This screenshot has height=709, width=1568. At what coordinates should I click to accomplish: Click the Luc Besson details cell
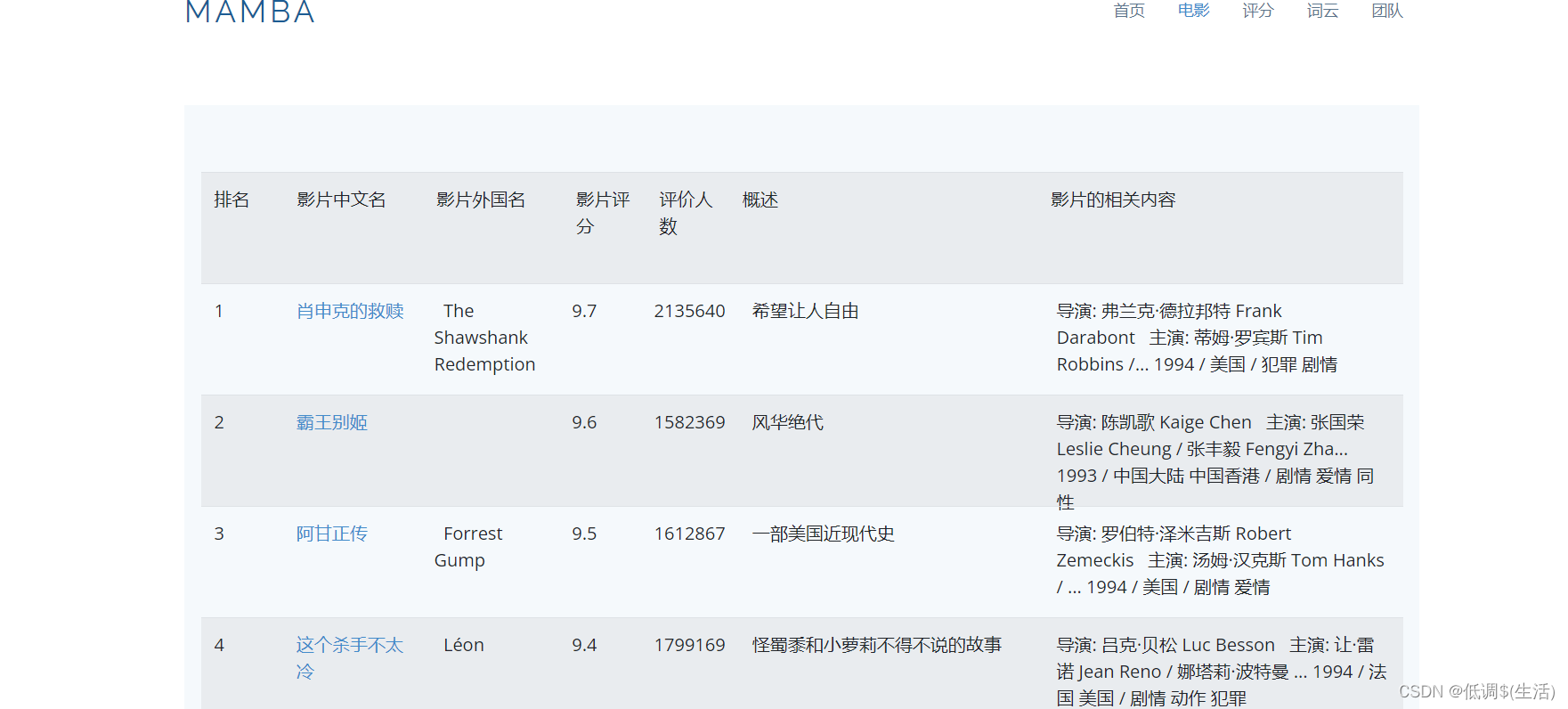[1222, 672]
